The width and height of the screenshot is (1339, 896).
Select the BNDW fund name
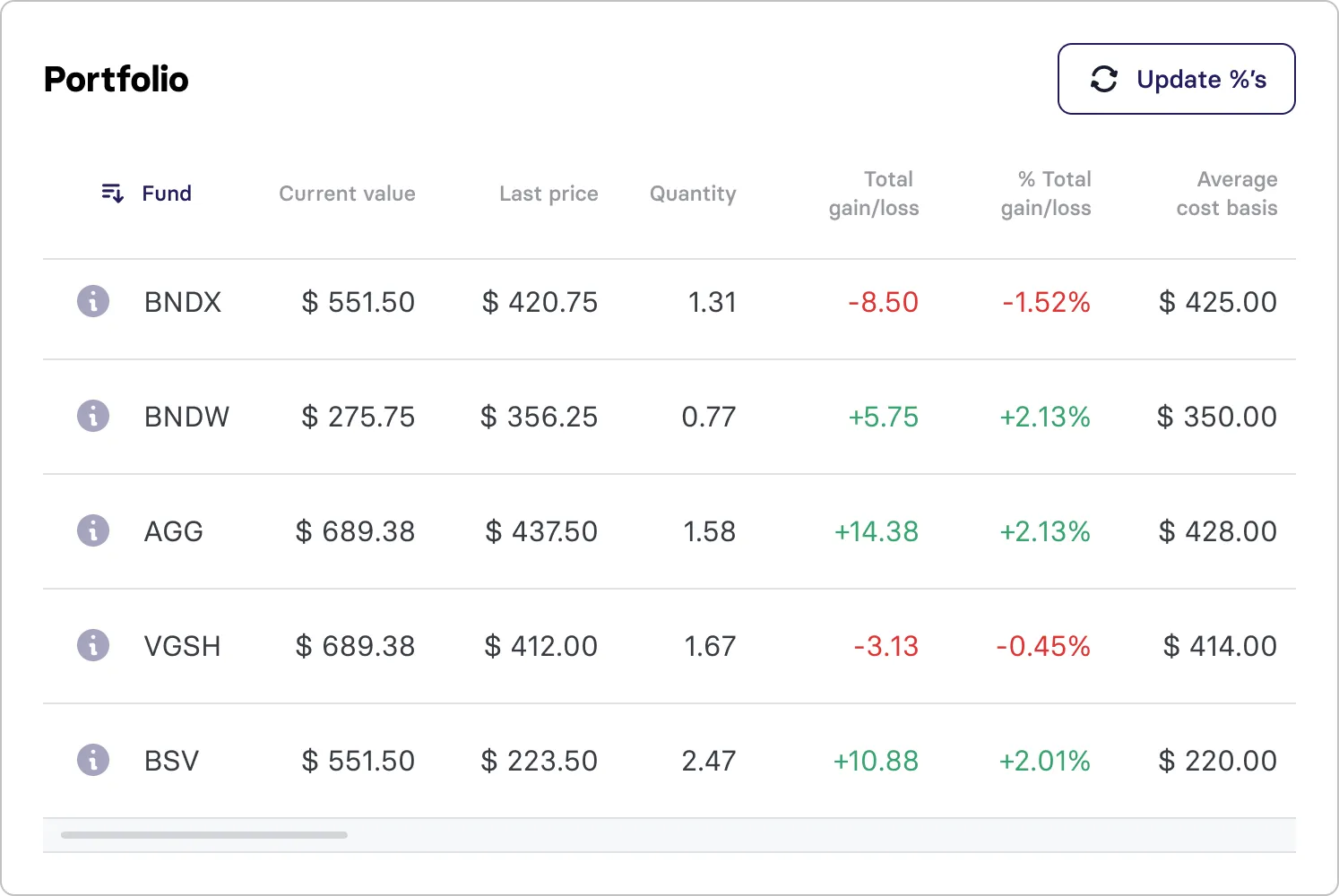[186, 417]
